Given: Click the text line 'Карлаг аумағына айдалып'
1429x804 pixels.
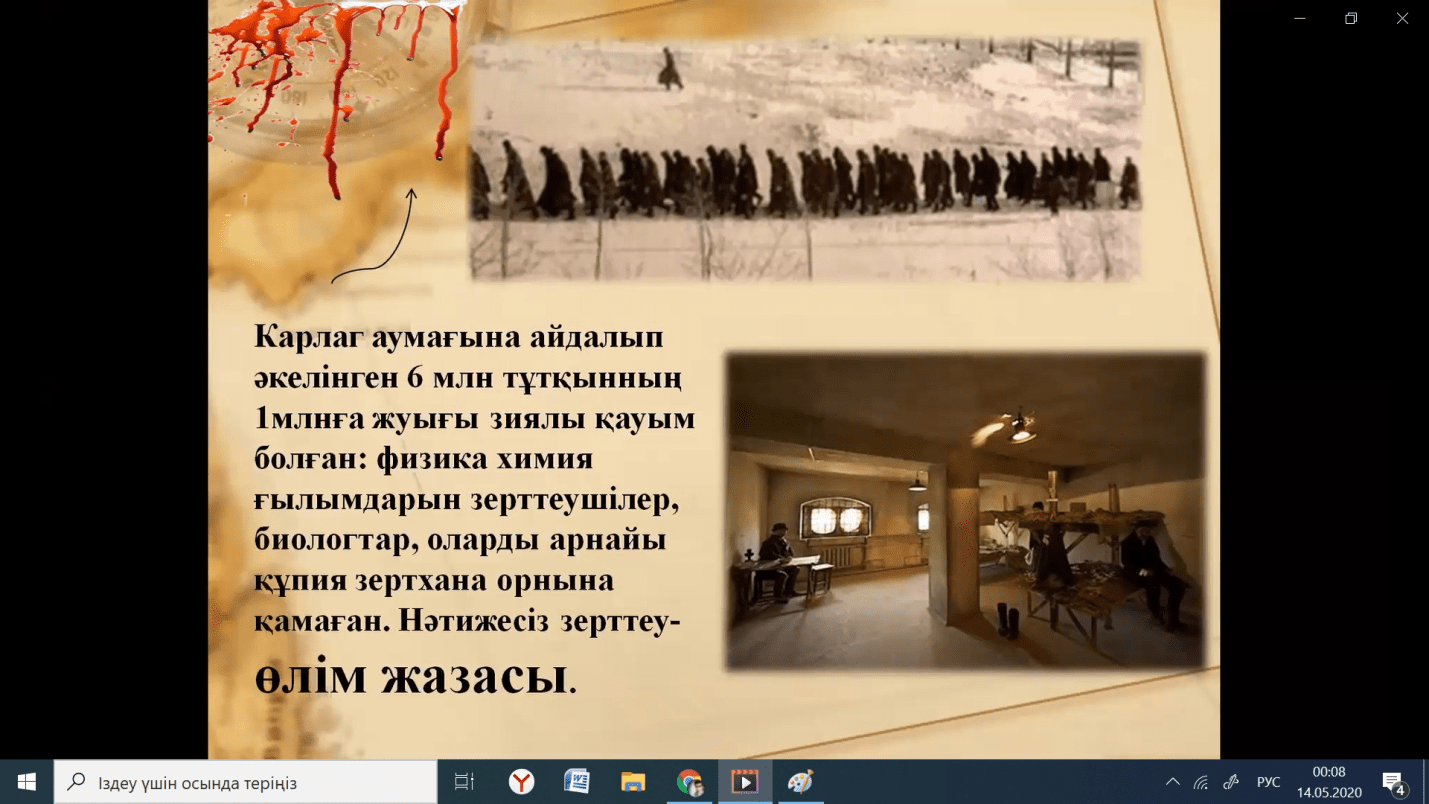Looking at the screenshot, I should click(459, 336).
